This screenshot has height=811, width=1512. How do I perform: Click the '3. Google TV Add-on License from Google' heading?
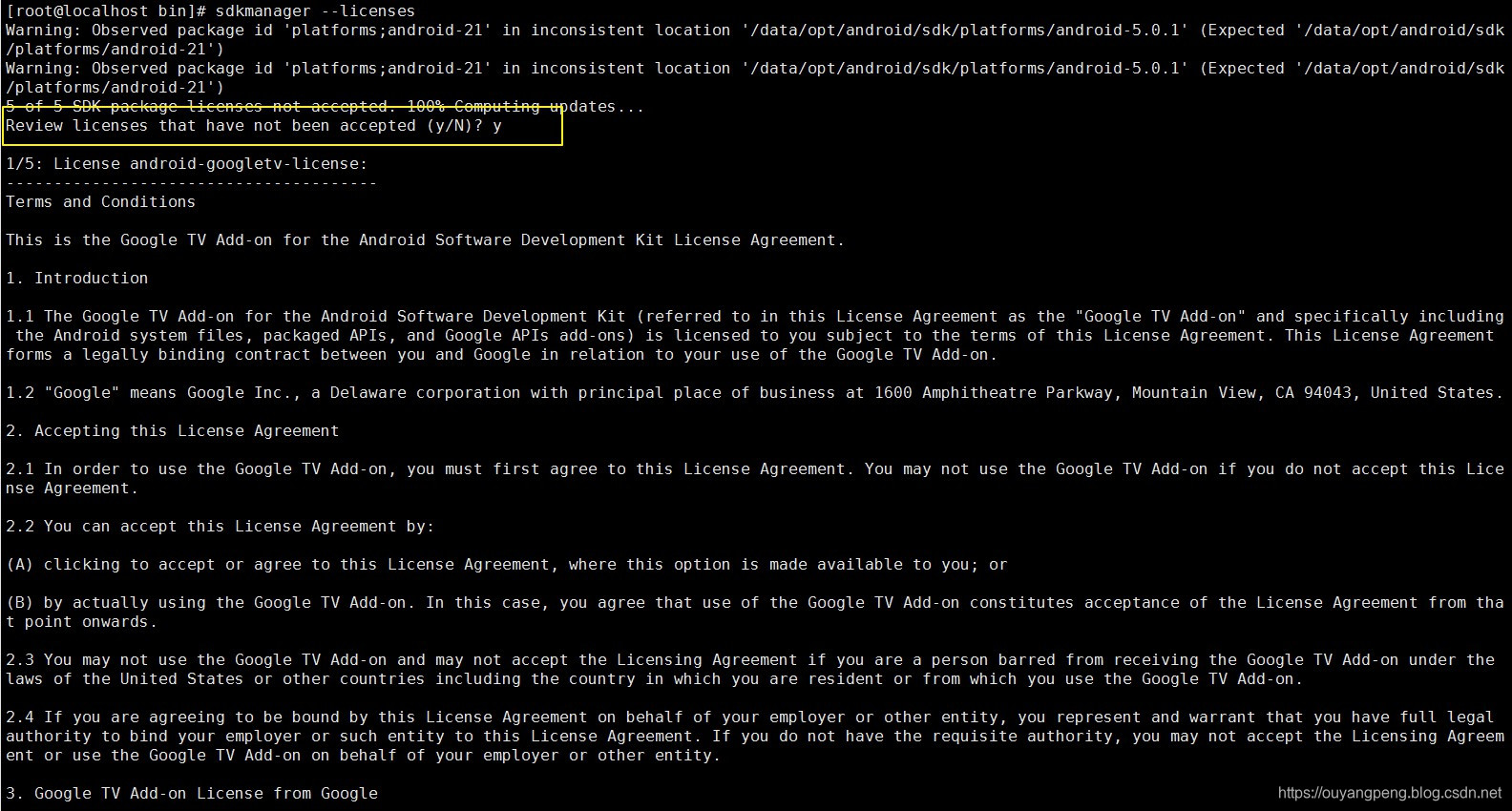192,794
